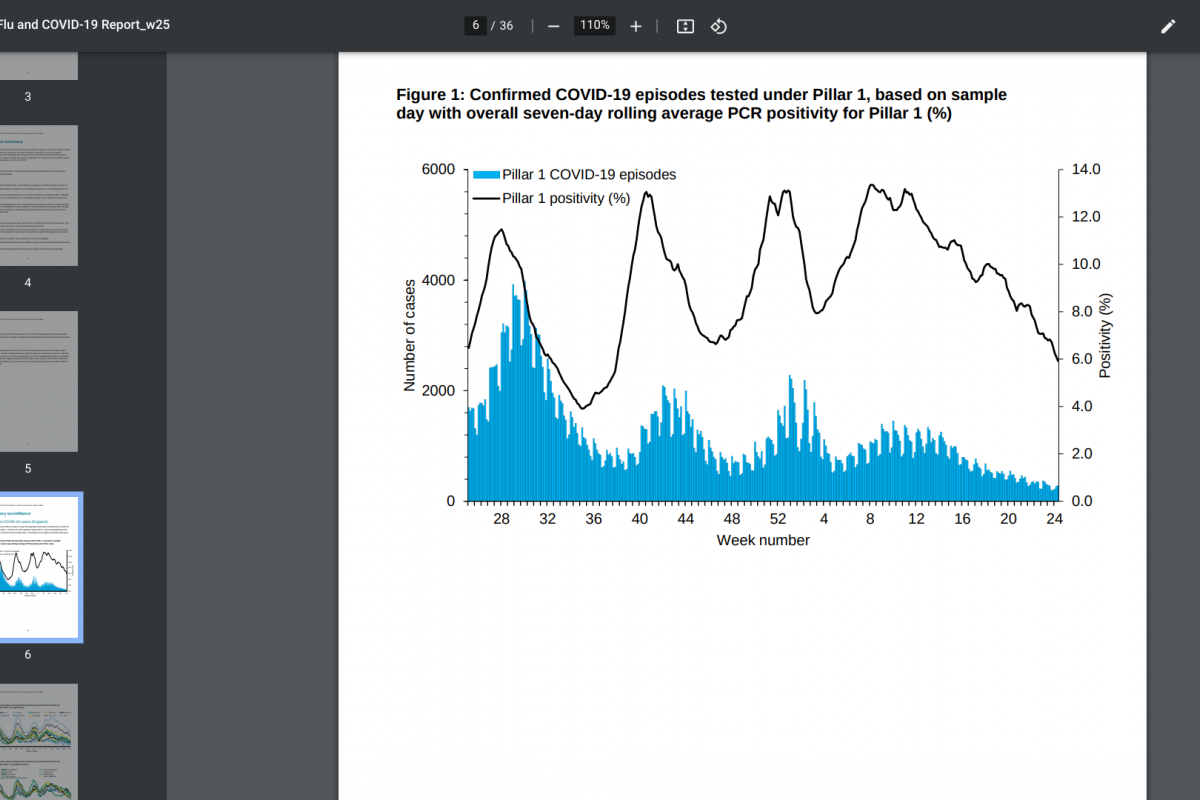Click the Figure 1 caption heading
The height and width of the screenshot is (800, 1200).
tap(701, 104)
